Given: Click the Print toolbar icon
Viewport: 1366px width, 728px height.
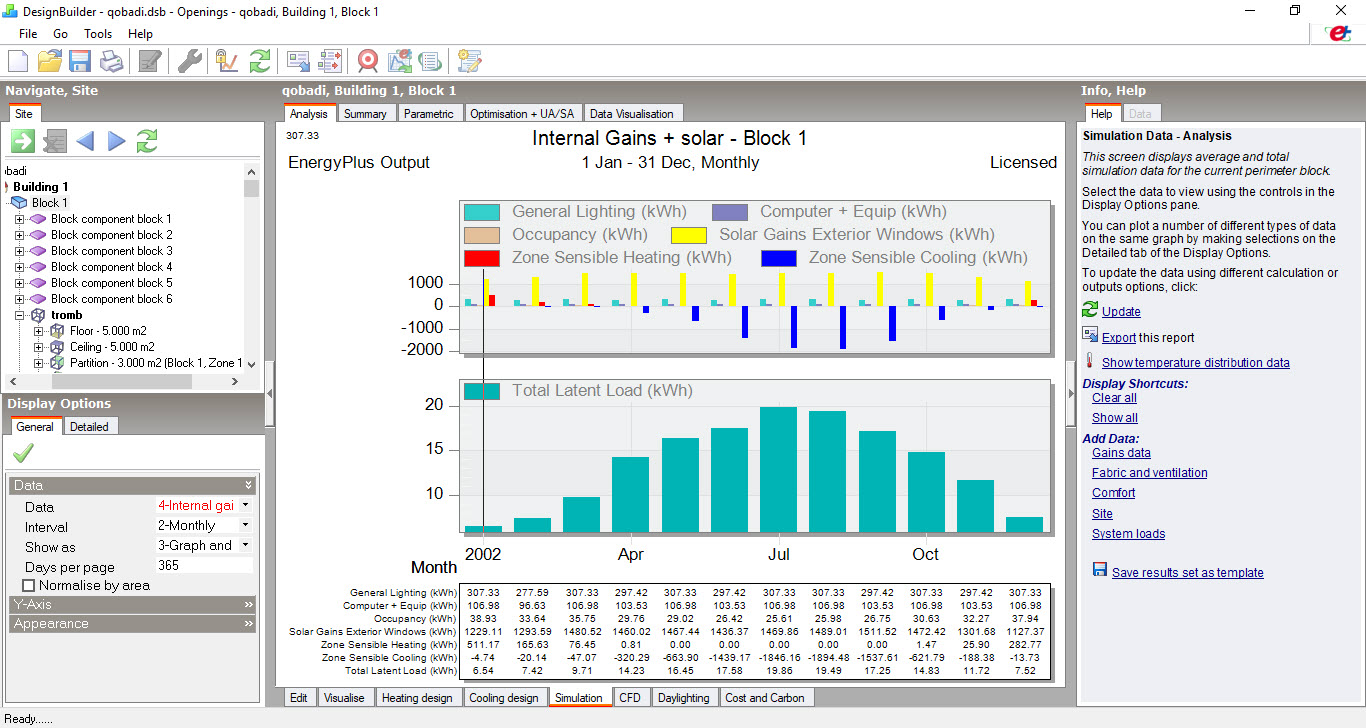Looking at the screenshot, I should (111, 62).
